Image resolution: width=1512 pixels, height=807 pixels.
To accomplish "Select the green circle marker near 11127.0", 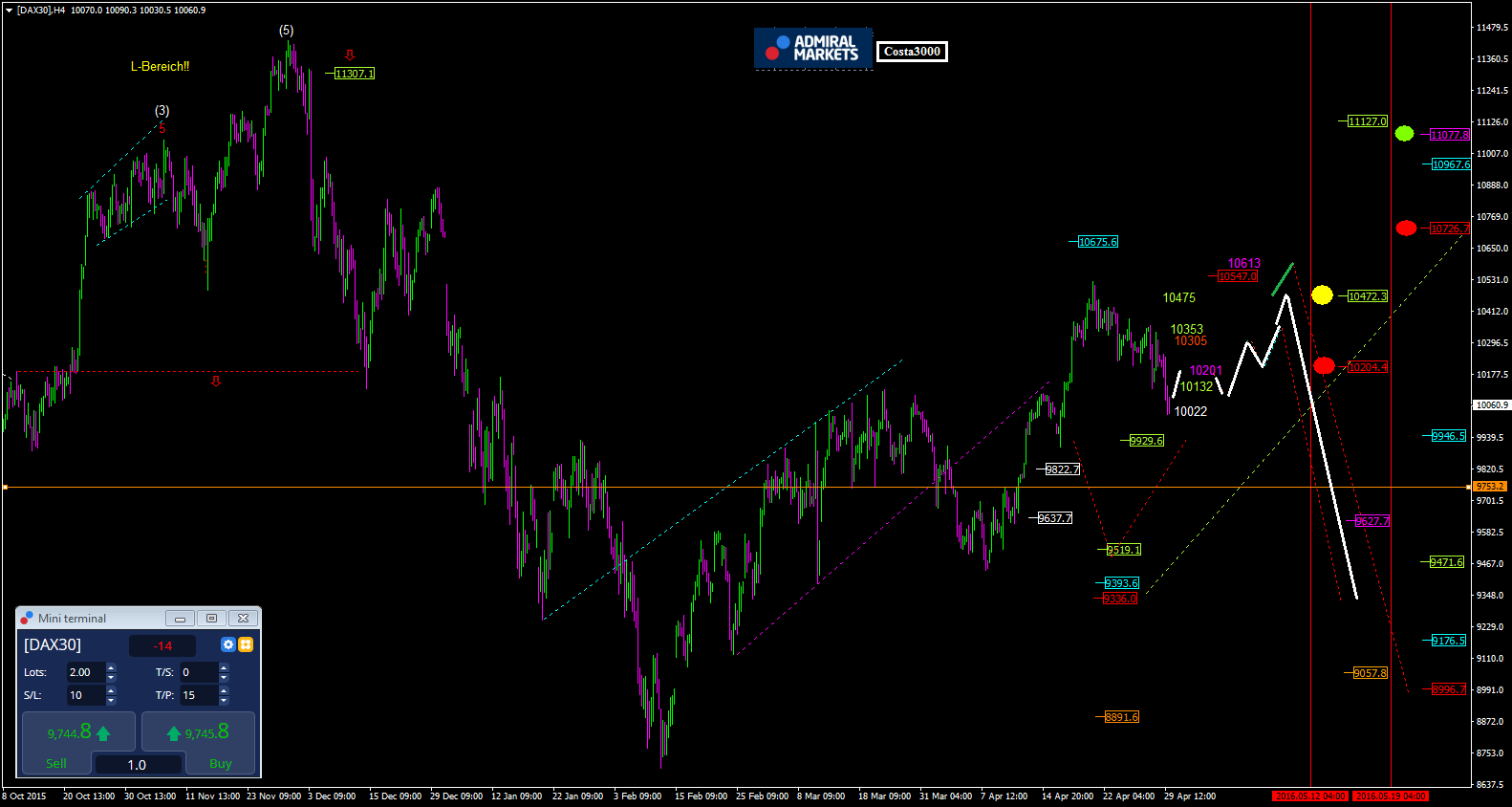I will point(1404,134).
